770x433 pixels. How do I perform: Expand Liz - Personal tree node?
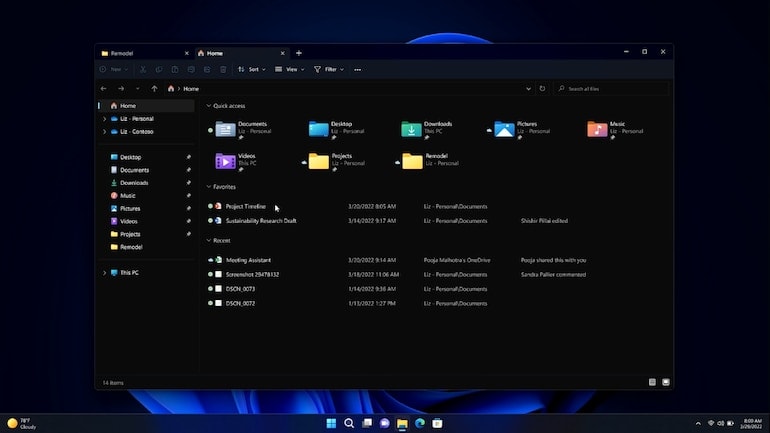104,119
